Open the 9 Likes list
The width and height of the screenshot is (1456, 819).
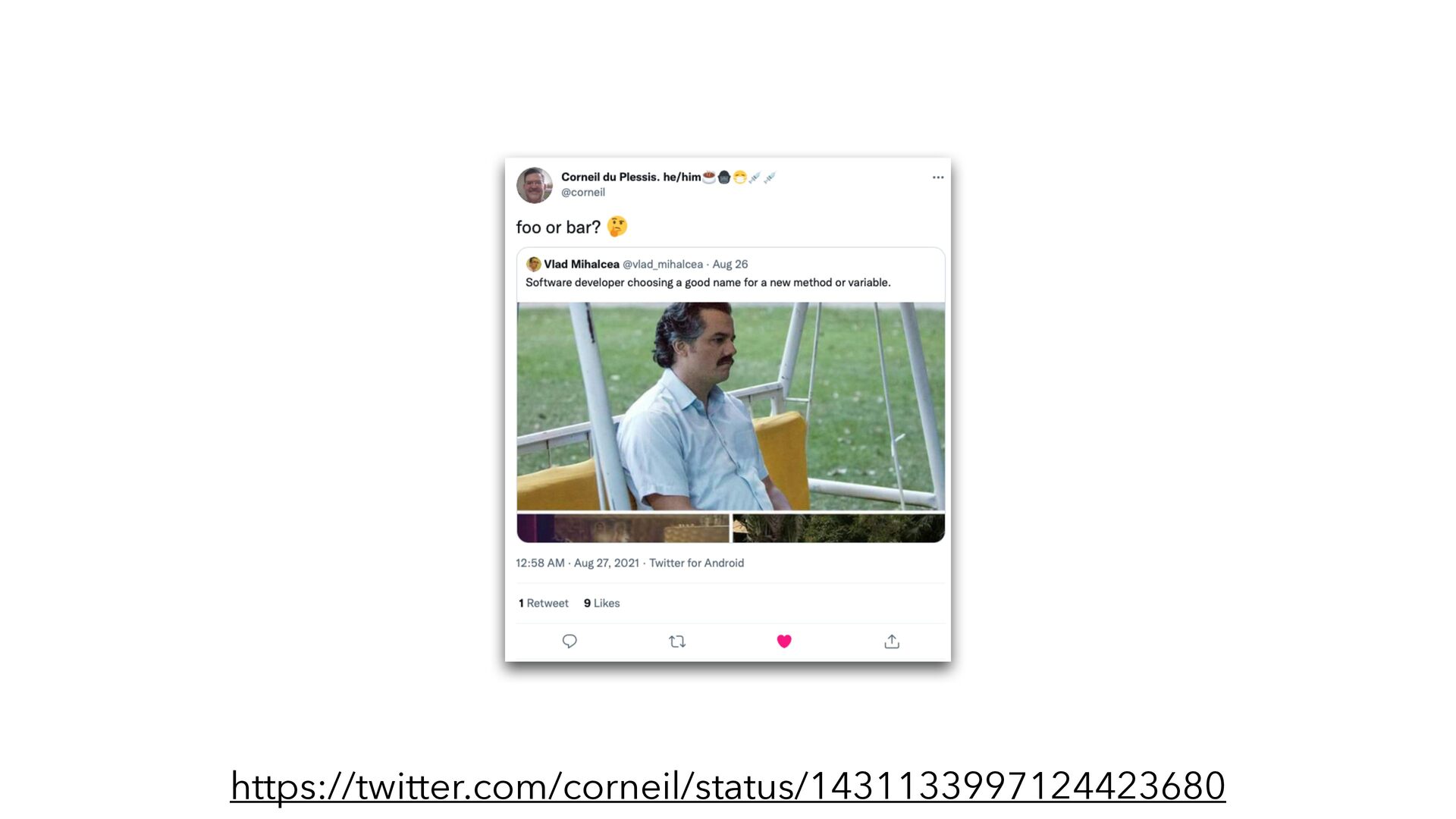click(602, 603)
